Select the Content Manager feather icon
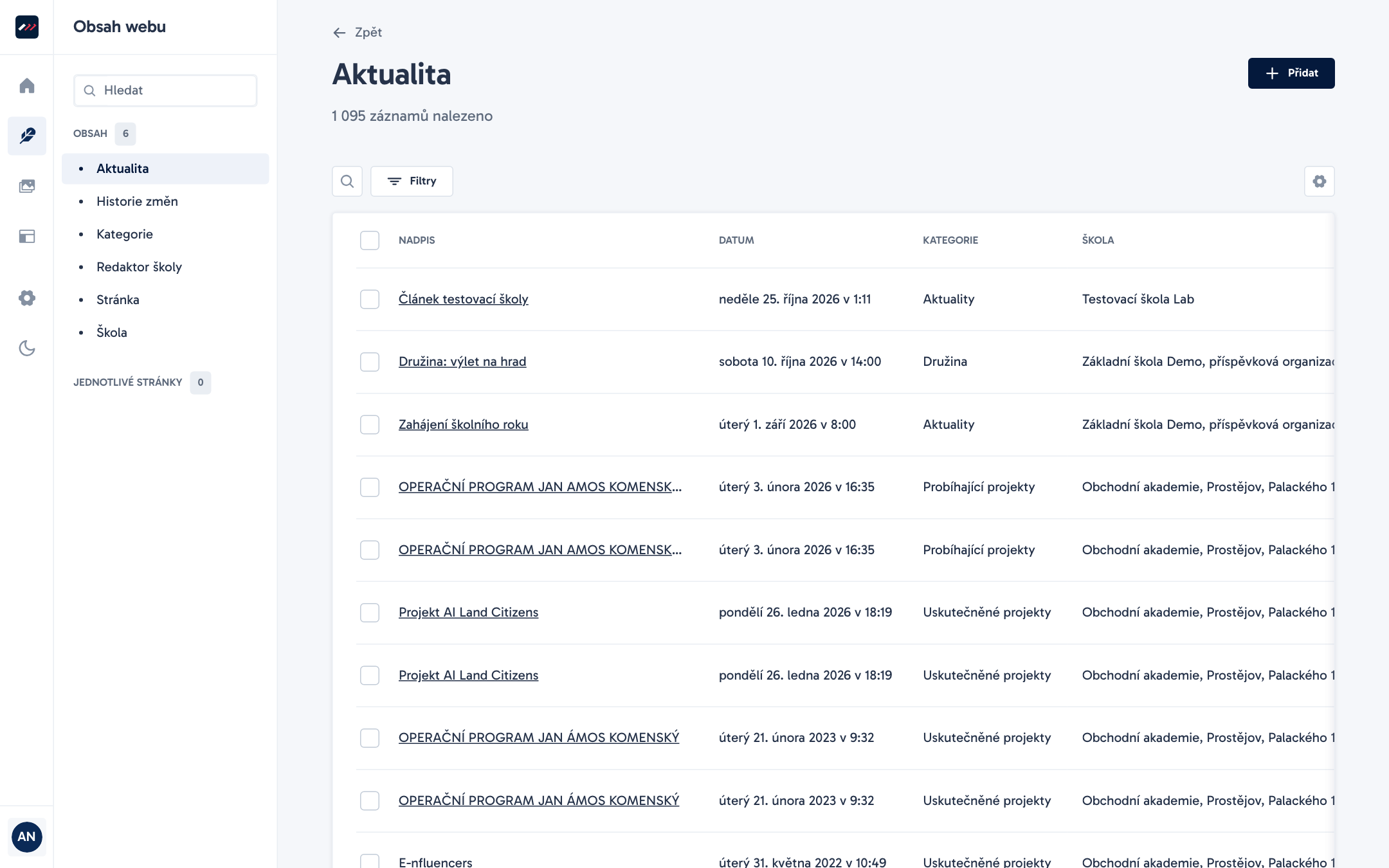This screenshot has height=868, width=1389. [27, 136]
